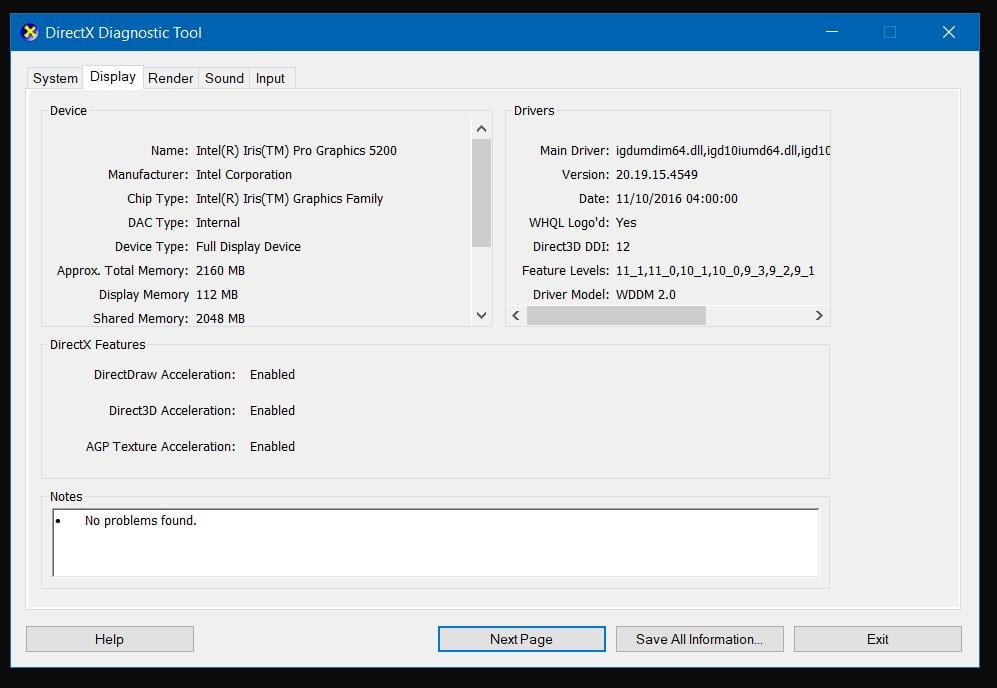Close the DirectX Diagnostic Tool window
Screen dimensions: 997x688
[949, 32]
